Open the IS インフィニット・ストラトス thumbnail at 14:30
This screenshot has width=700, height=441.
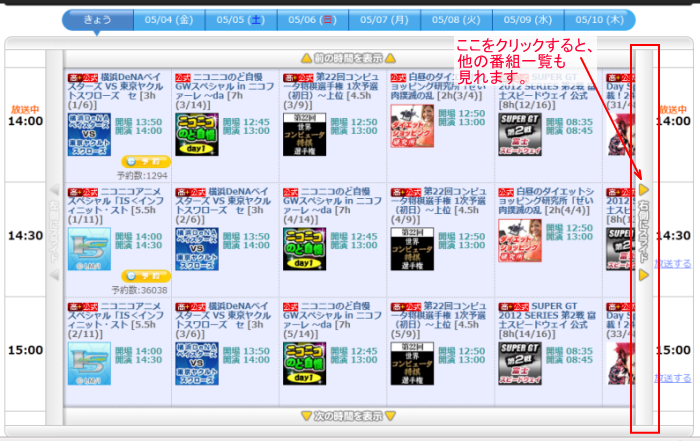pyautogui.click(x=89, y=245)
